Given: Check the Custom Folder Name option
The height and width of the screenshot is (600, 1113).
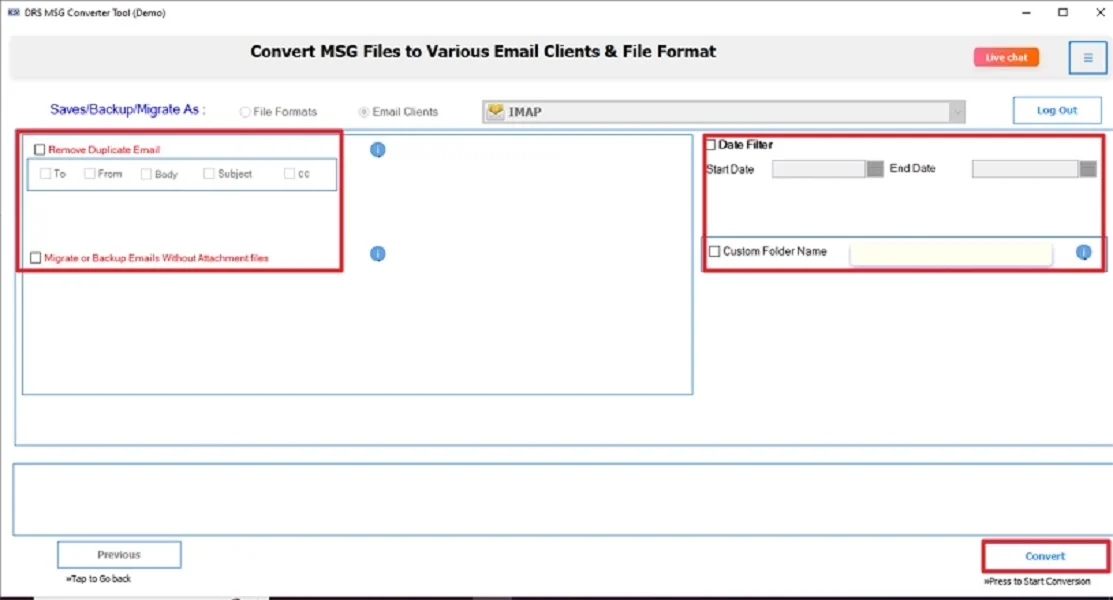Looking at the screenshot, I should tap(714, 252).
